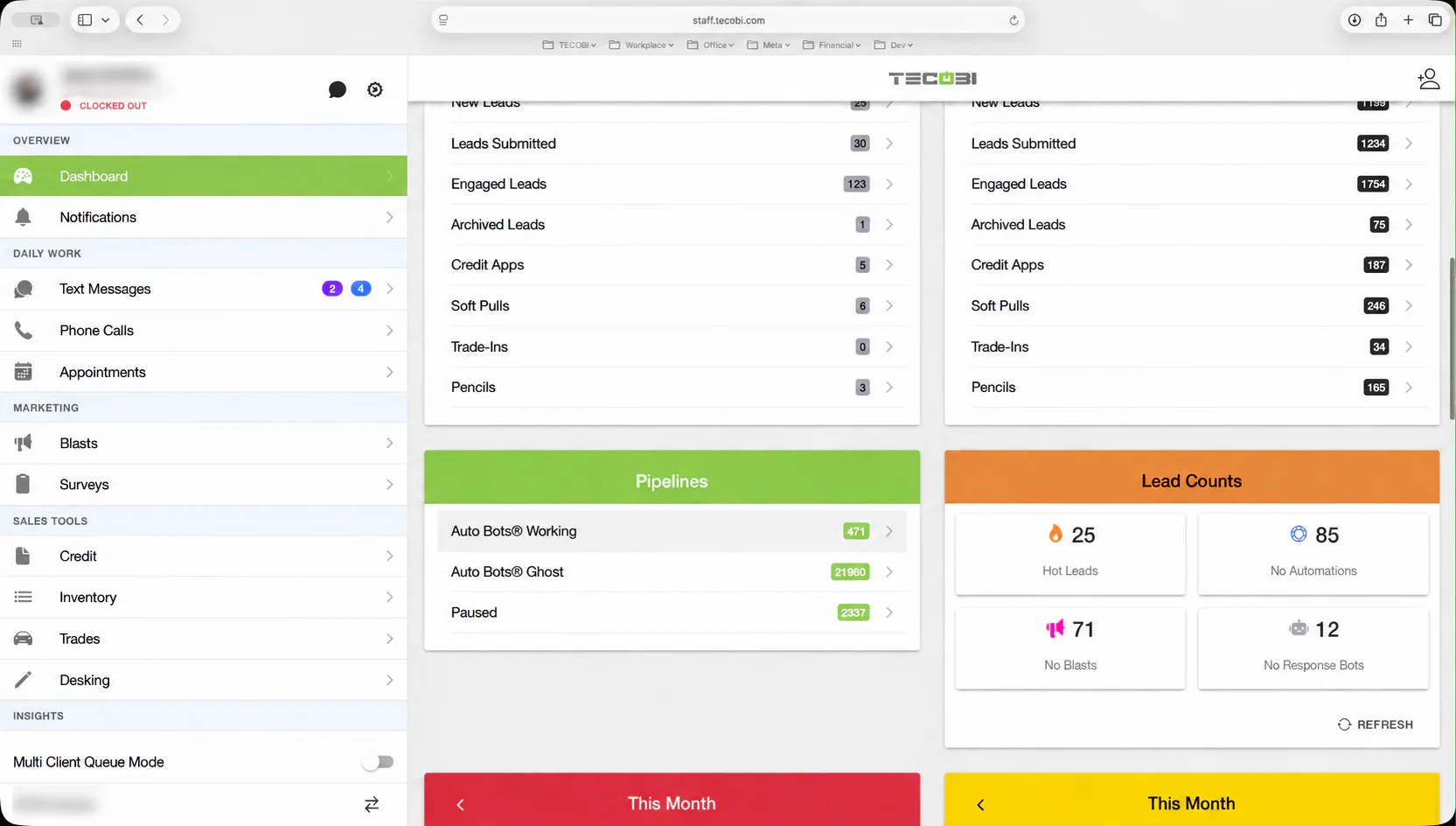Open Soft Pulls row with 6 count
The image size is (1456, 826).
pyautogui.click(x=672, y=305)
